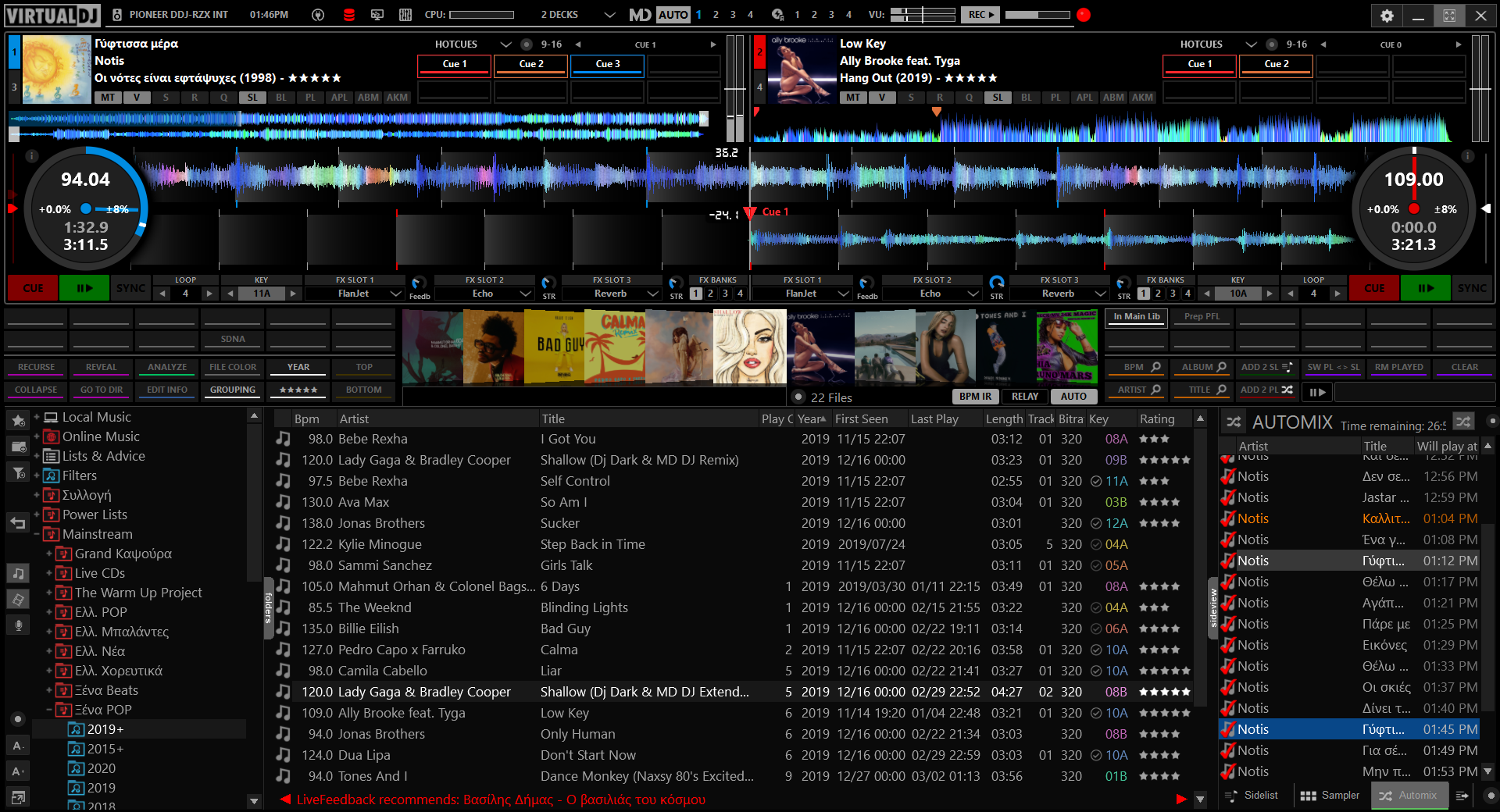The height and width of the screenshot is (812, 1500).
Task: Click the BPM IR button
Action: (x=975, y=397)
